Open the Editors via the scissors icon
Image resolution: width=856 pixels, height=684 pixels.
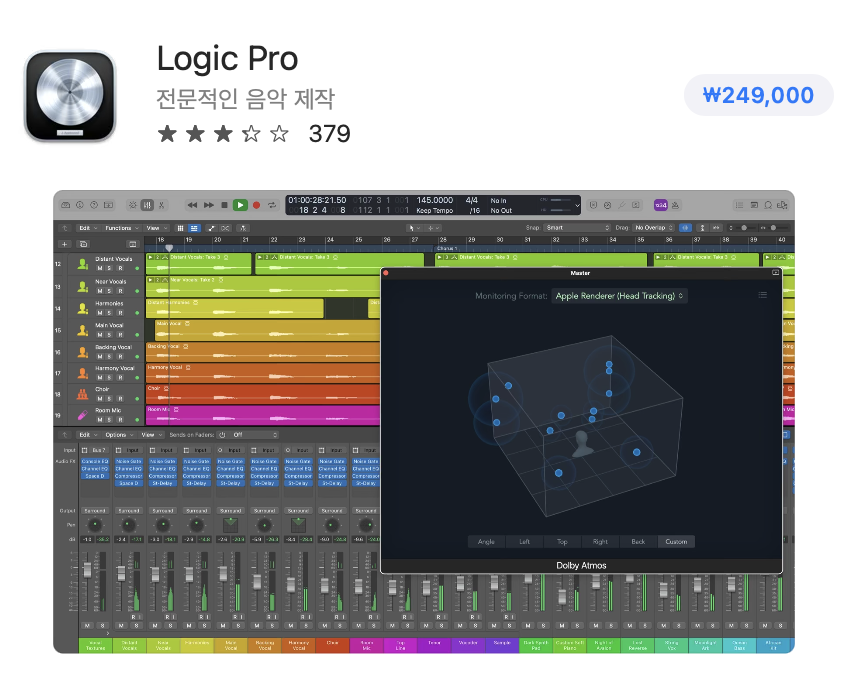(162, 205)
